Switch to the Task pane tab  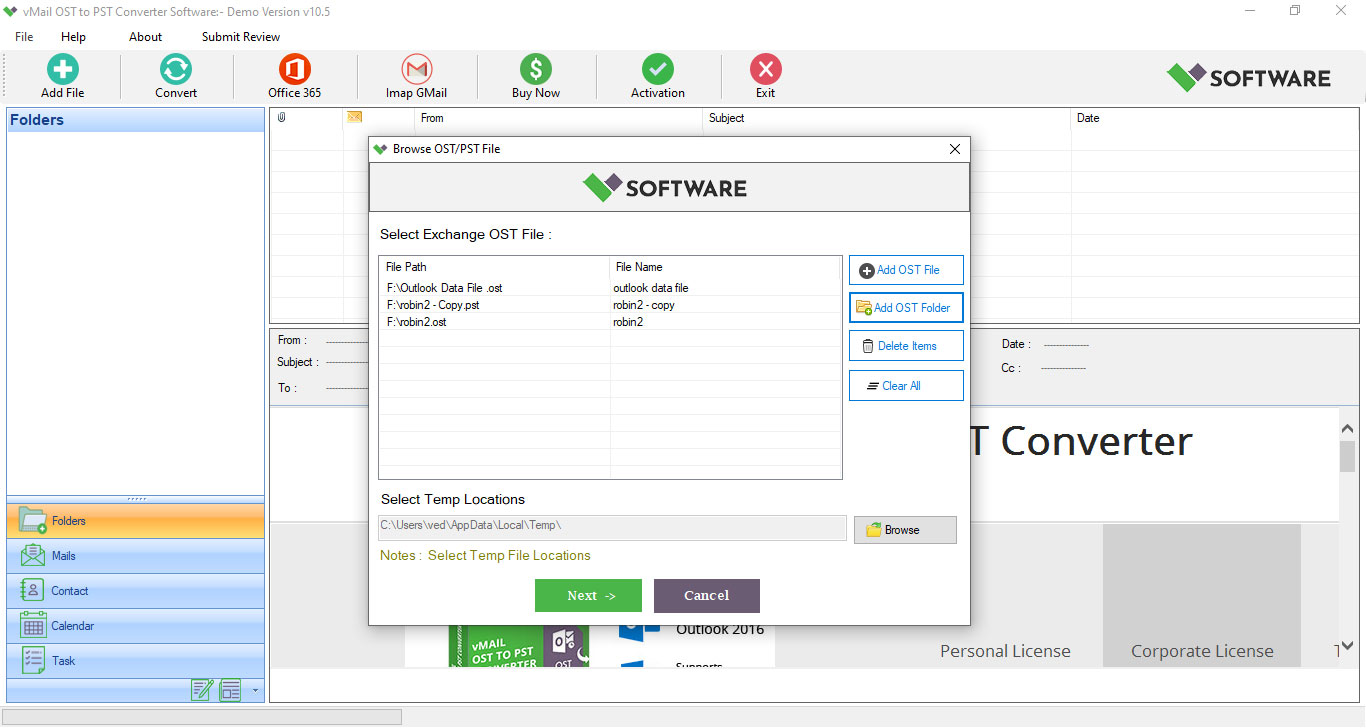pyautogui.click(x=136, y=661)
